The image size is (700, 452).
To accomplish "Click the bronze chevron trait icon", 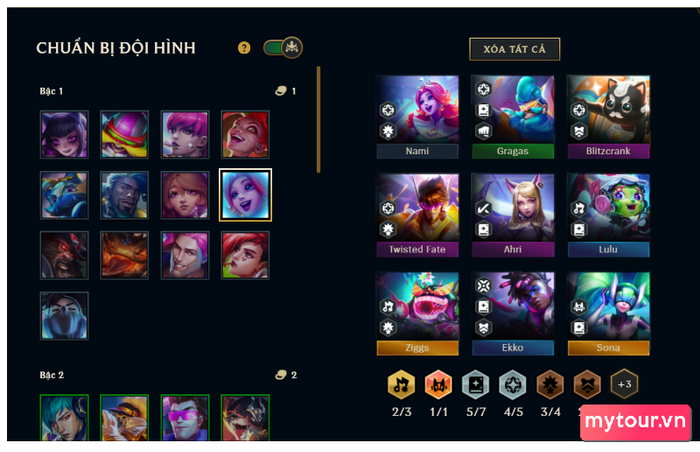I will (587, 384).
